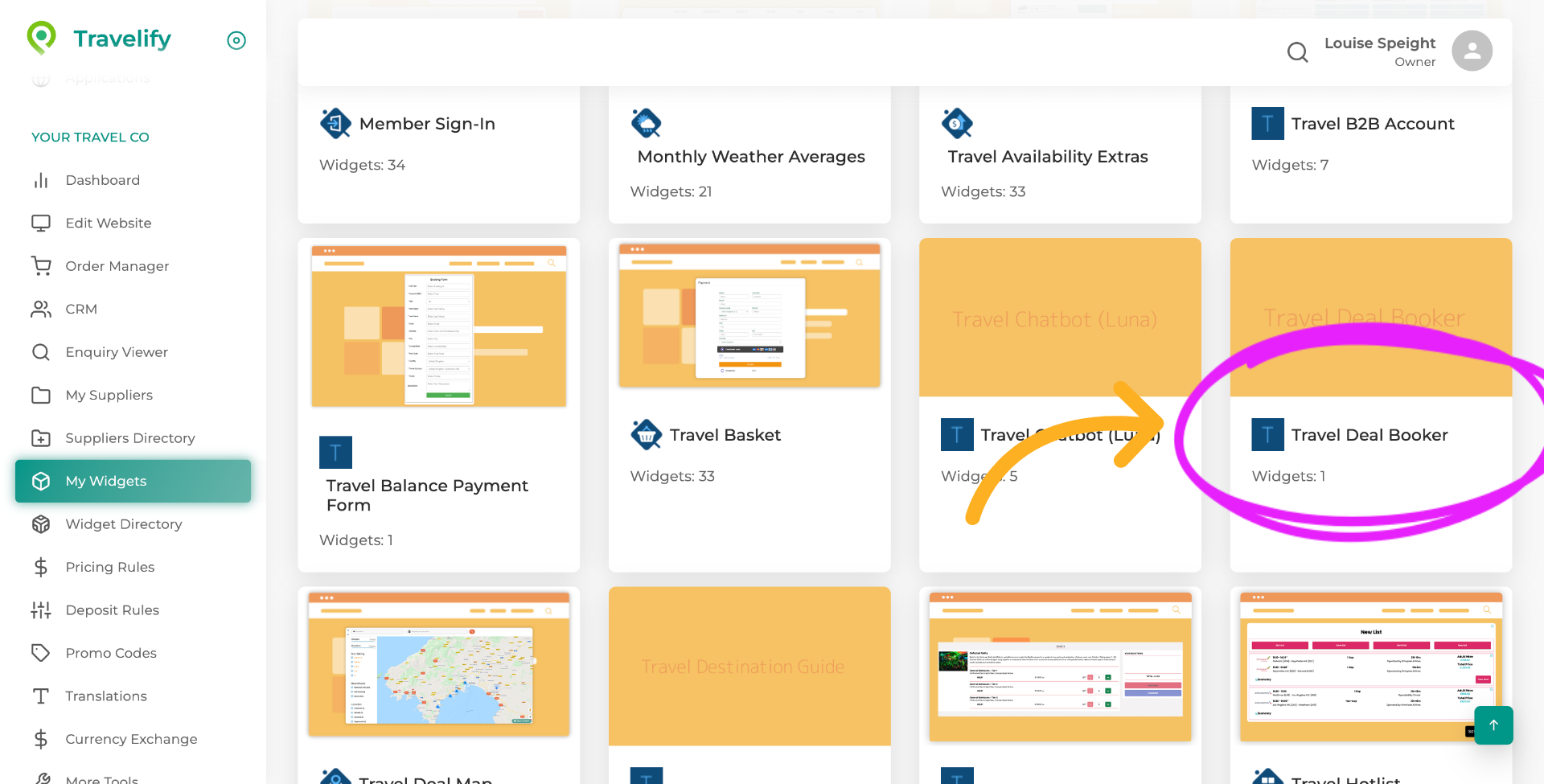Screen dimensions: 1544x784
Task: Click the My Widgets cube icon
Action: tap(41, 481)
